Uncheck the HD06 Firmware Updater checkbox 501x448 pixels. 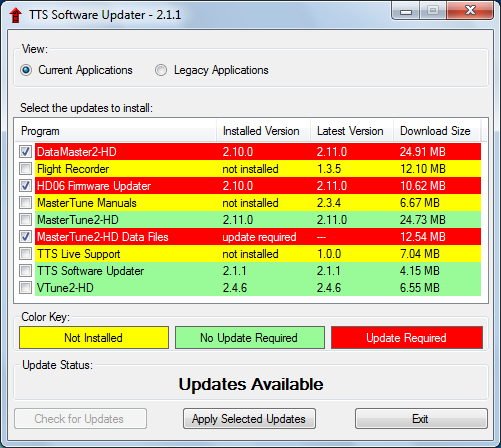25,186
